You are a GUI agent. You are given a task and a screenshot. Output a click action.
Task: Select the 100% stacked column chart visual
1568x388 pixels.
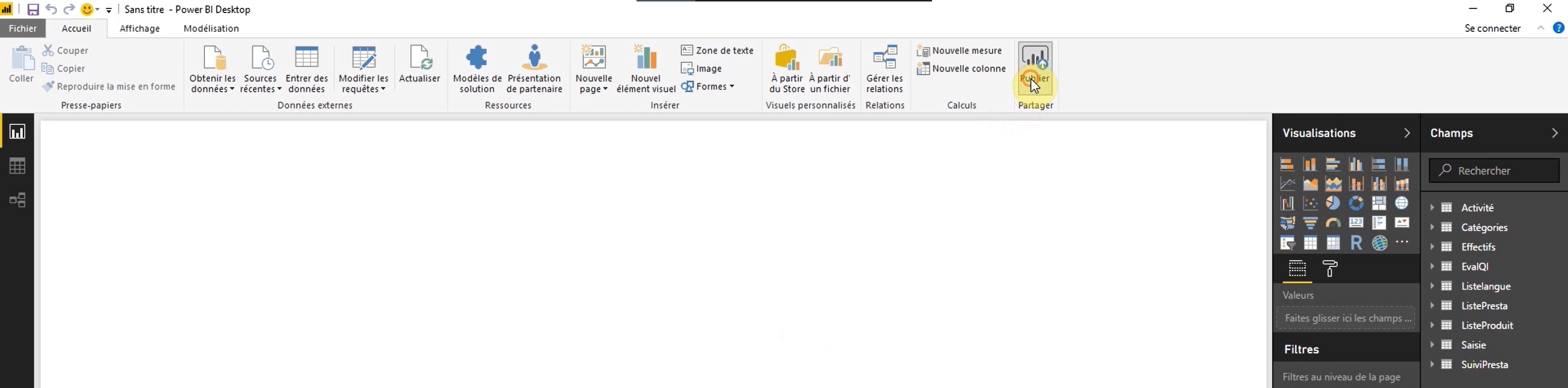point(1402,164)
